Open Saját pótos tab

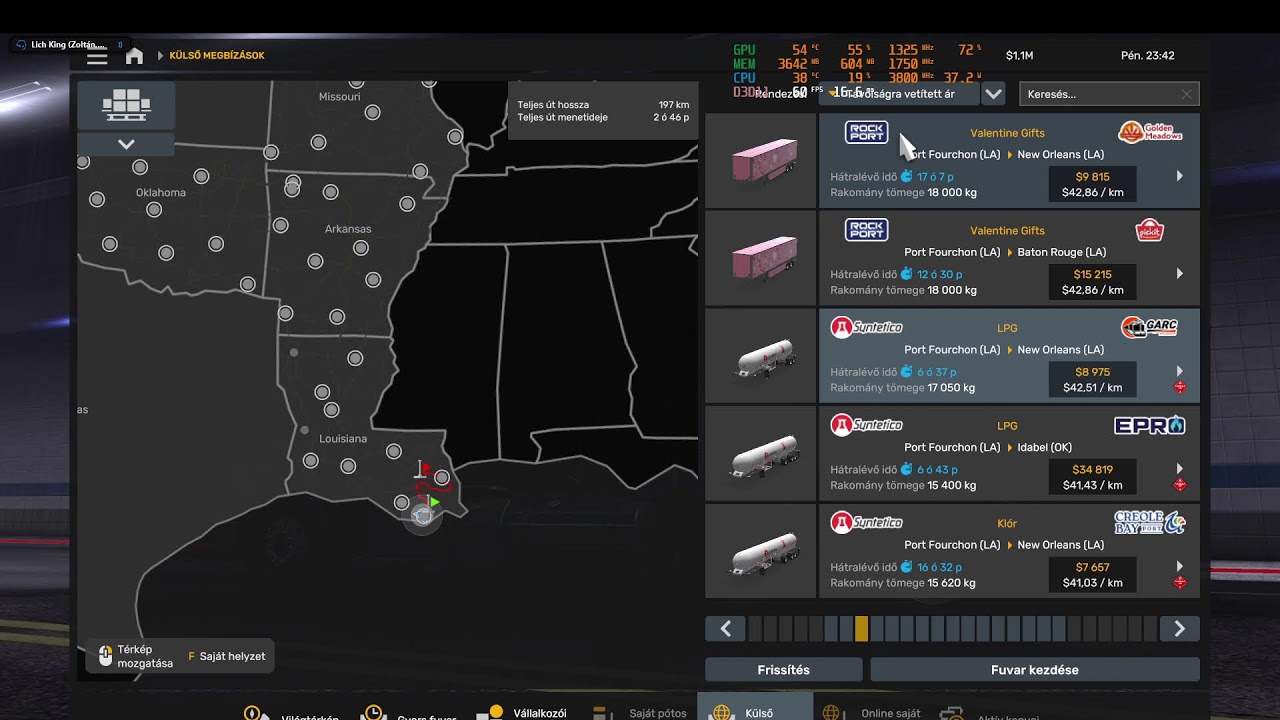[x=641, y=713]
